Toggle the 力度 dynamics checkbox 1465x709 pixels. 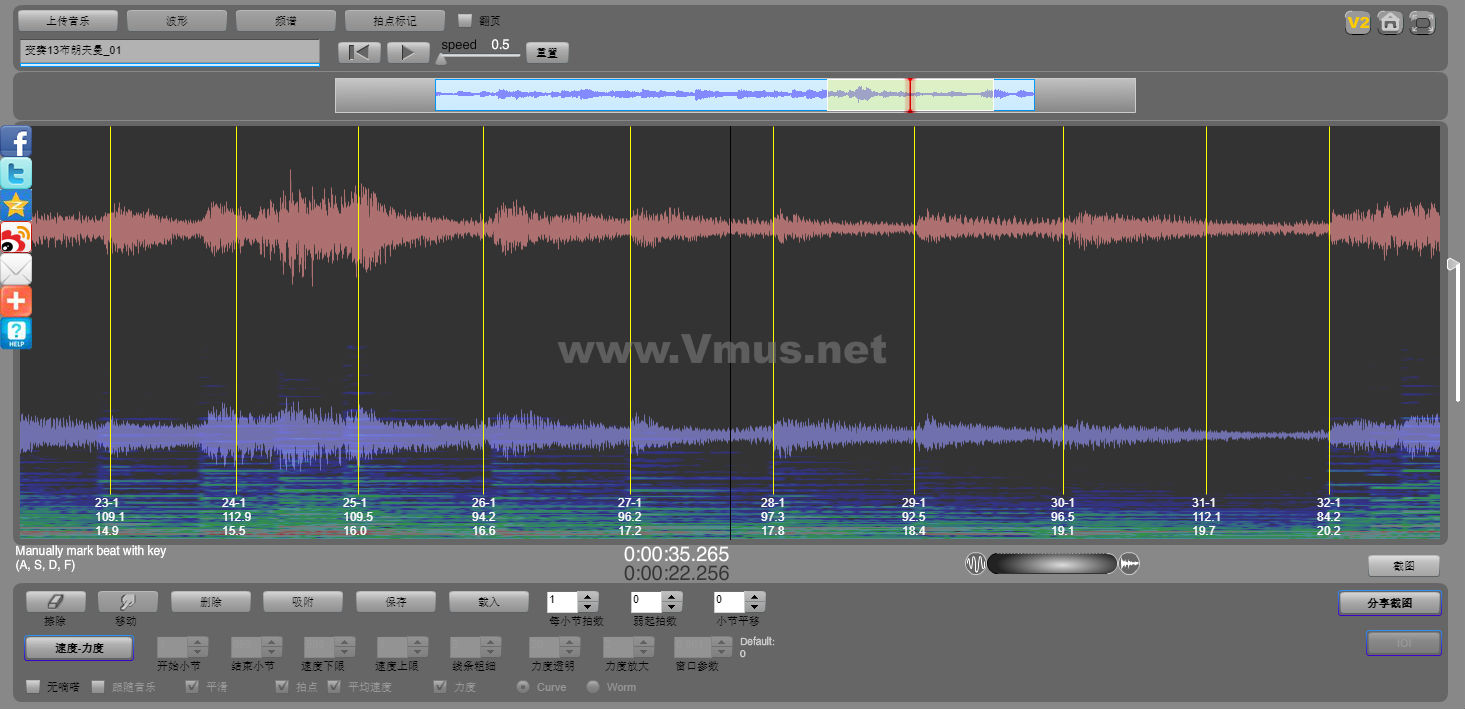440,687
